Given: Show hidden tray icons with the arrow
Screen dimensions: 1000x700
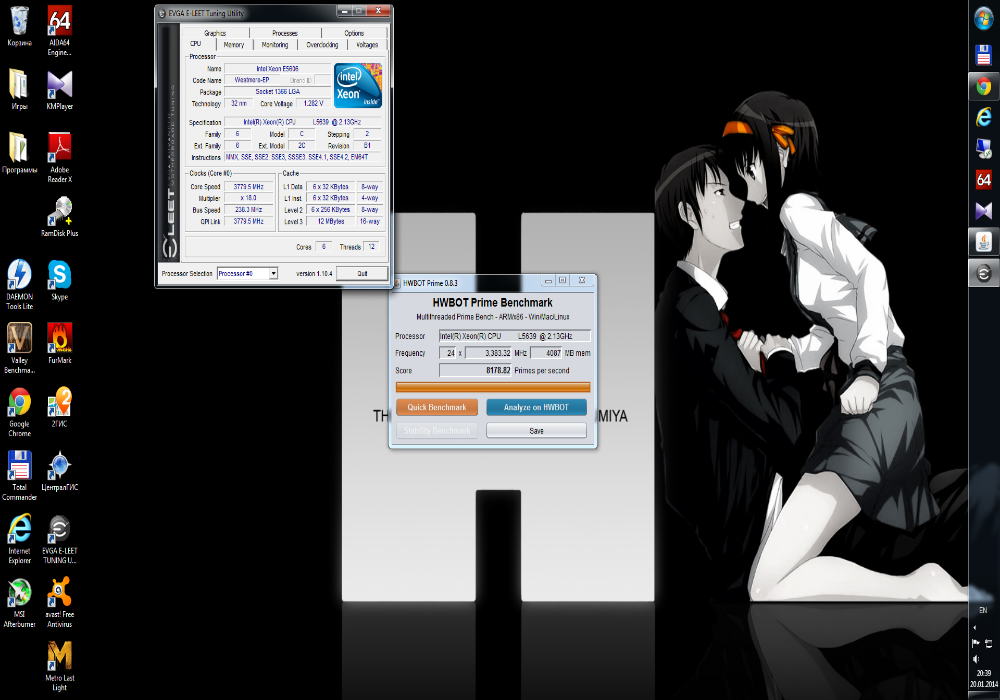Looking at the screenshot, I should pos(974,628).
